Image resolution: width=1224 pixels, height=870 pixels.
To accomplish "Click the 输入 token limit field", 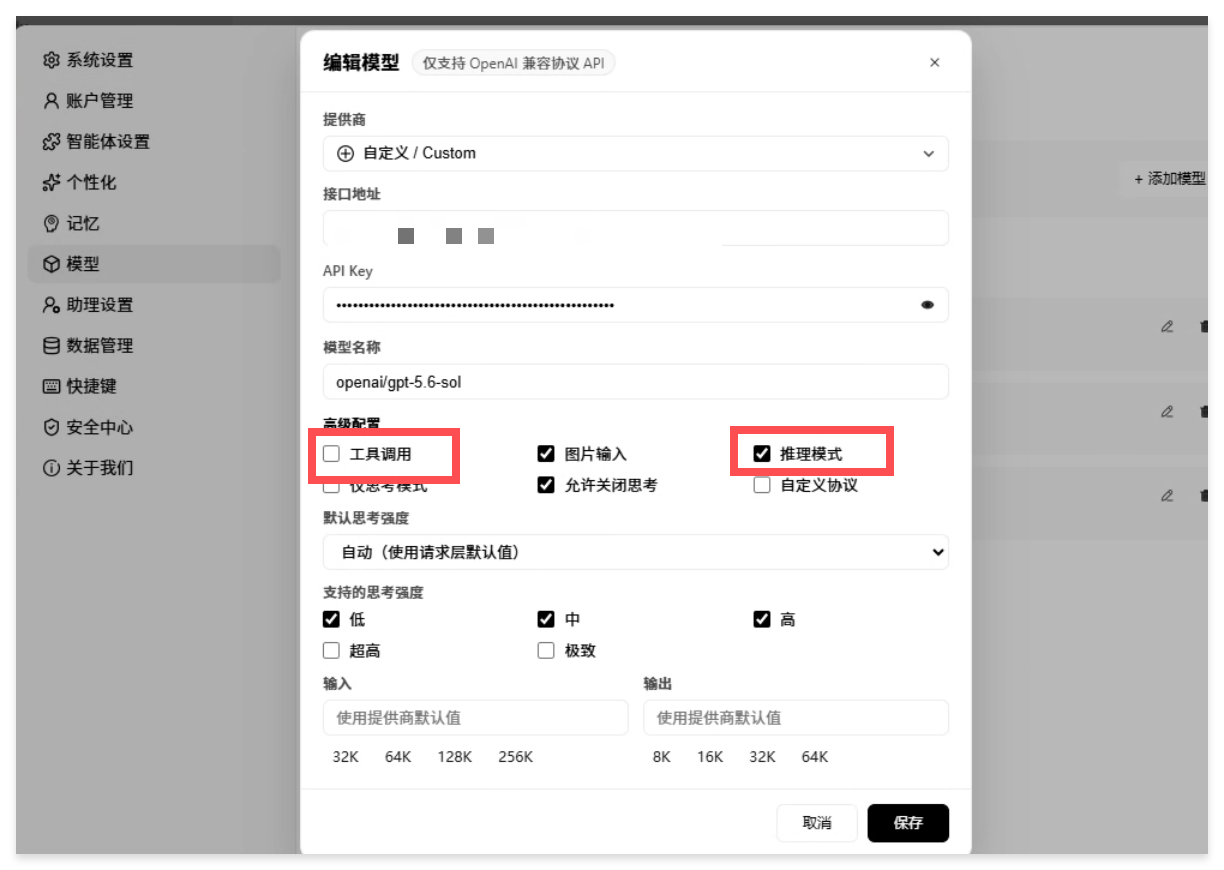I will pos(476,718).
